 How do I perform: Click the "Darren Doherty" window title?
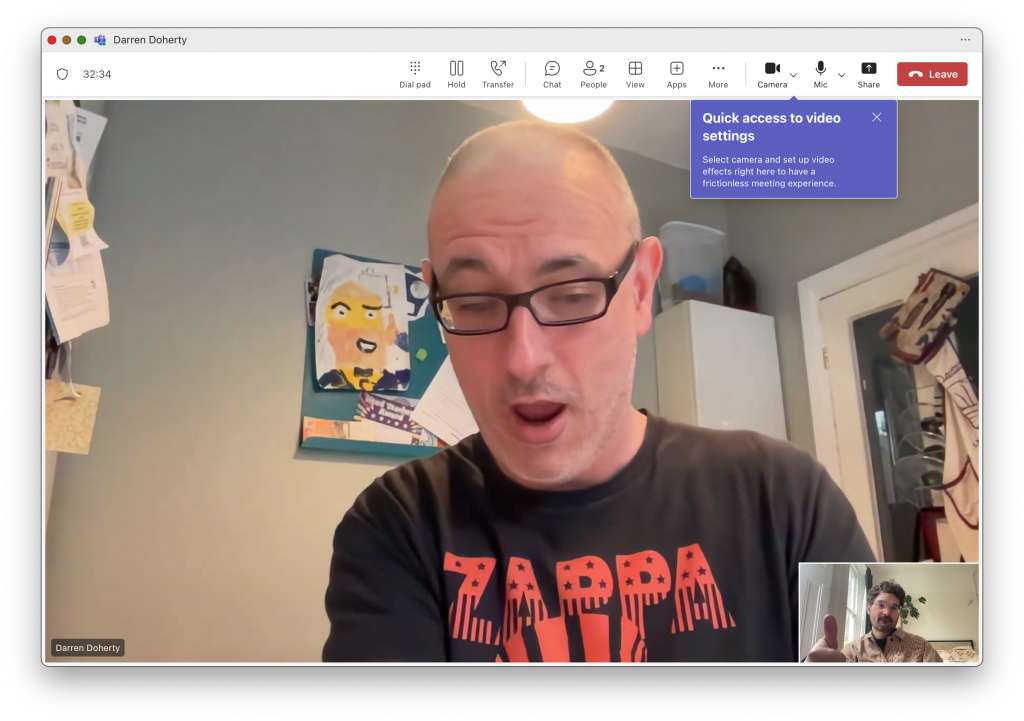point(150,40)
